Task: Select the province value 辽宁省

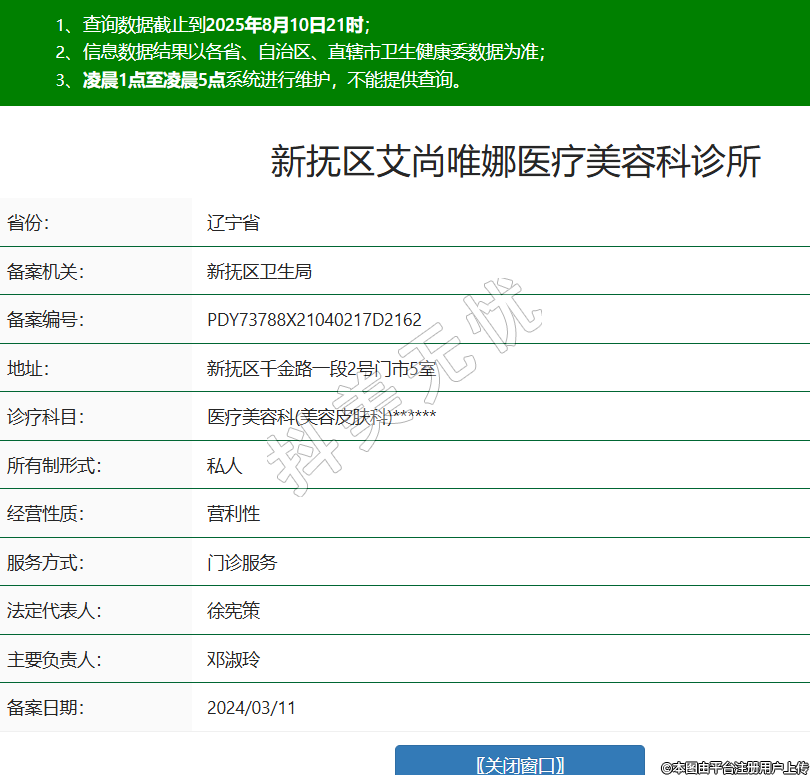Action: tap(233, 223)
